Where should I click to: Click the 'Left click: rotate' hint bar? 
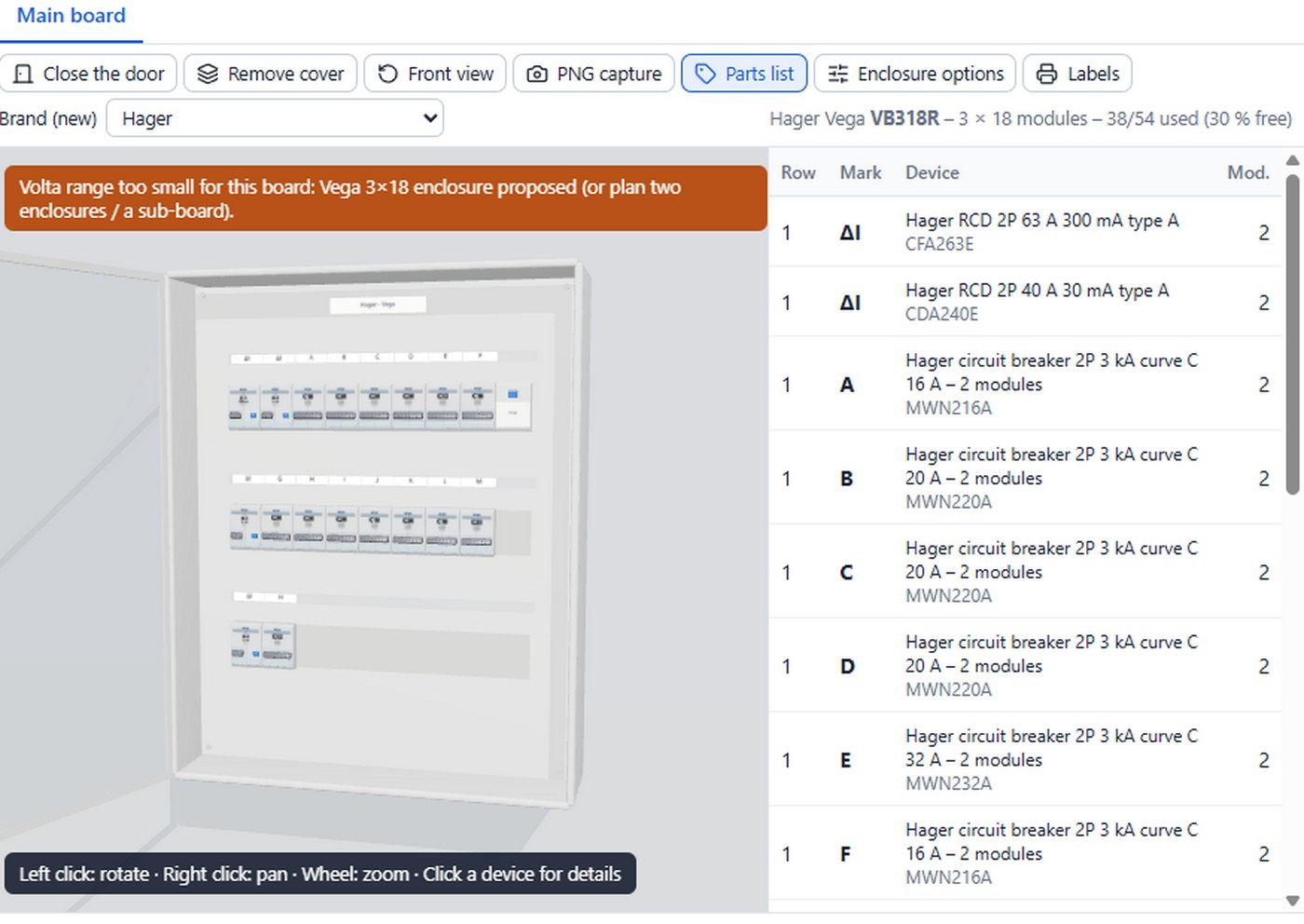(319, 874)
